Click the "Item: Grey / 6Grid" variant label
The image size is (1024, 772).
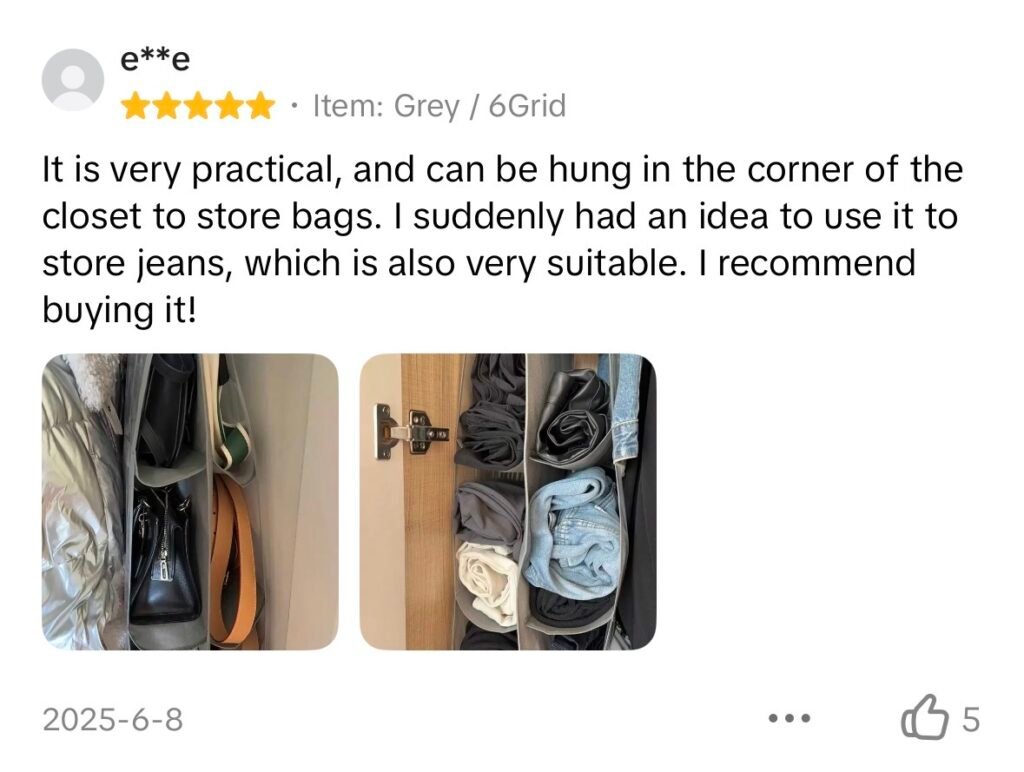point(439,105)
